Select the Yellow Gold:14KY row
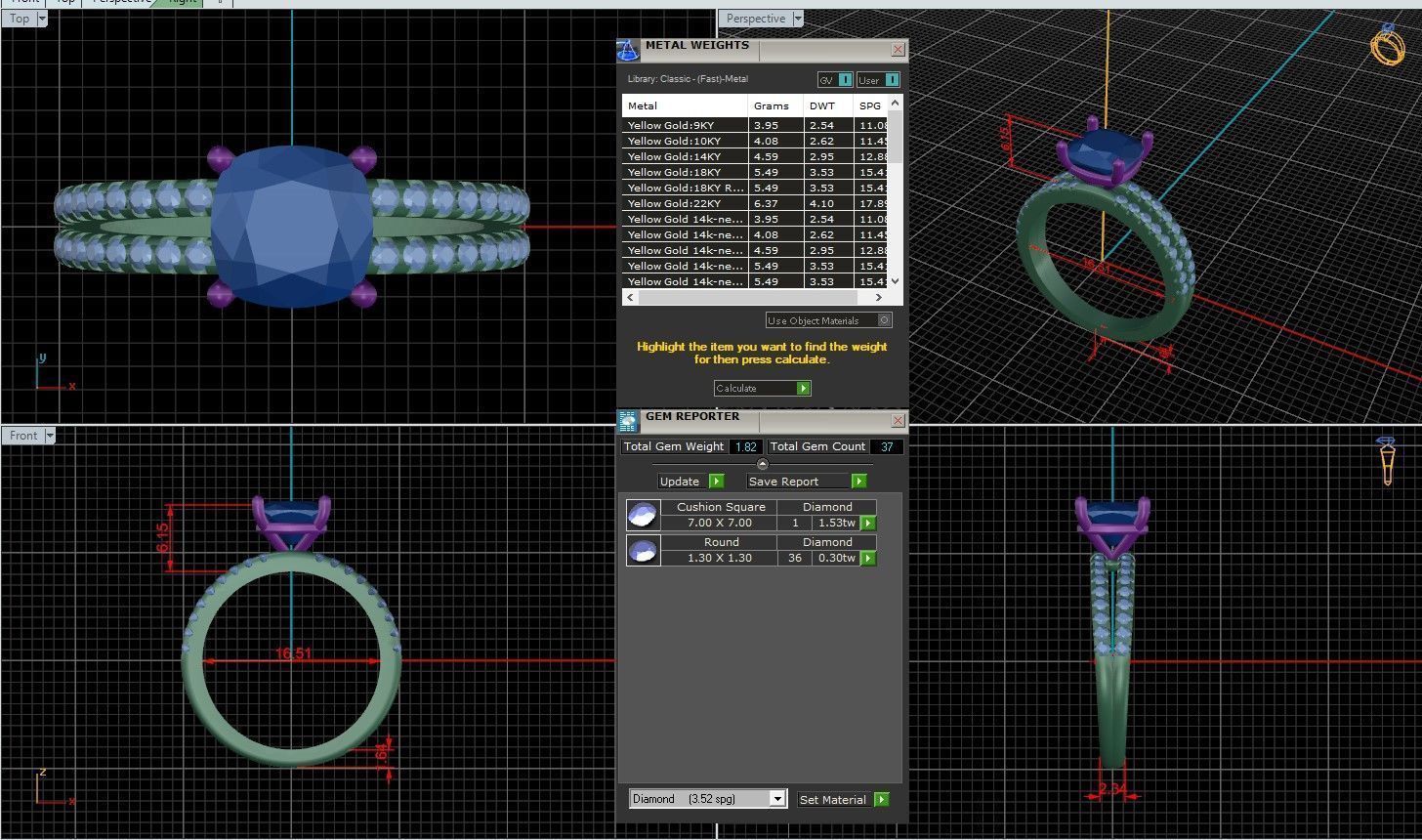The width and height of the screenshot is (1422, 840). 755,156
